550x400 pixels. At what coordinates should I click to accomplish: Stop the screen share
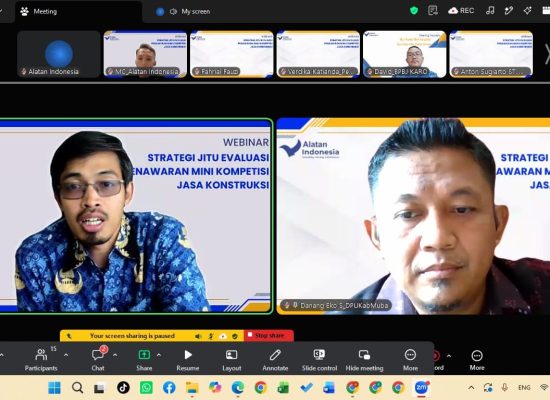(269, 336)
